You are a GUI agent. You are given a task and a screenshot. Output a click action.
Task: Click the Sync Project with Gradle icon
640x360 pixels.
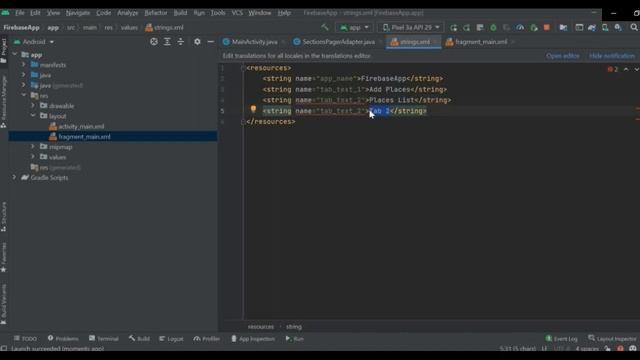click(592, 27)
